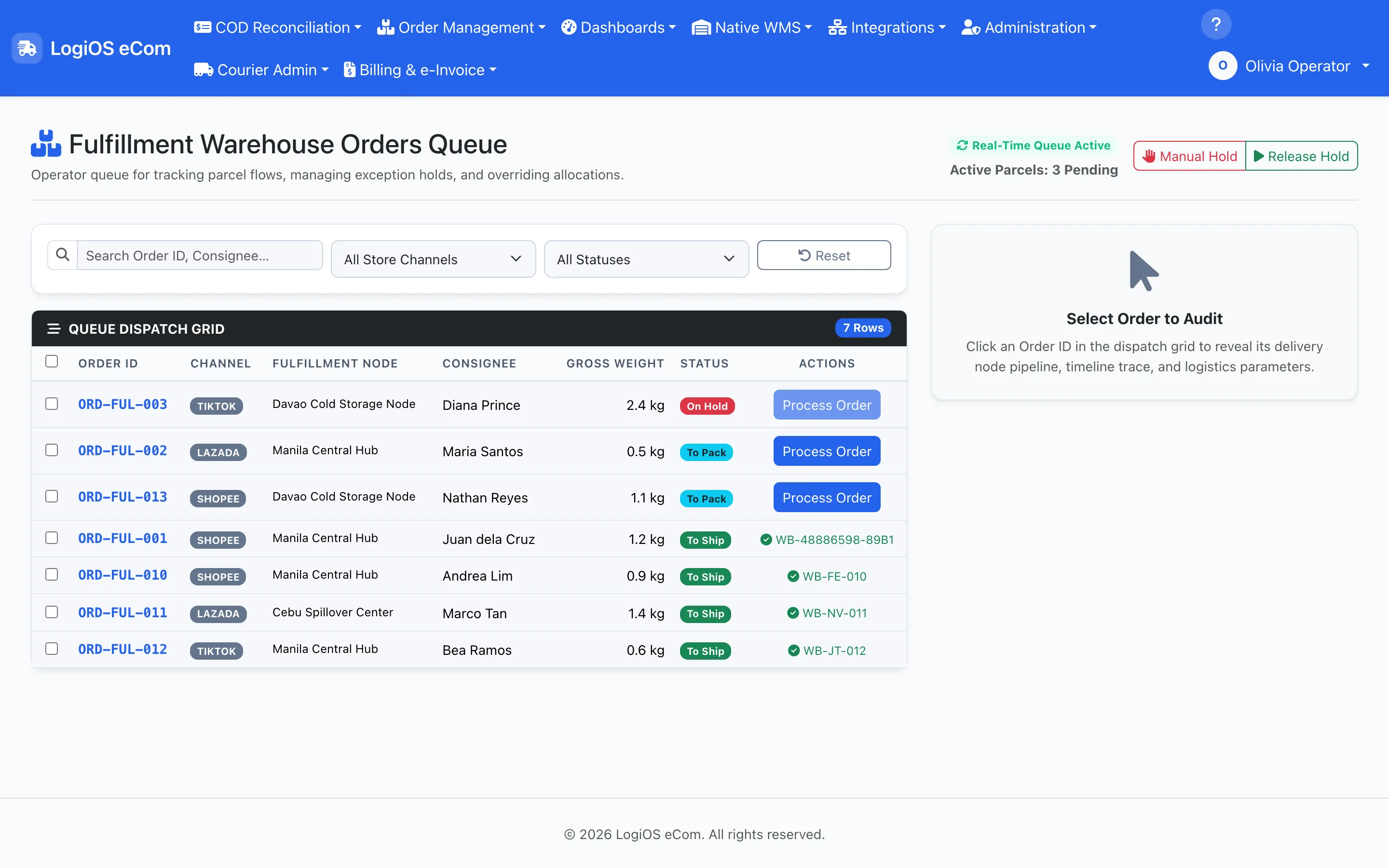The image size is (1389, 868).
Task: Open the Native WMS menu
Action: click(x=752, y=27)
